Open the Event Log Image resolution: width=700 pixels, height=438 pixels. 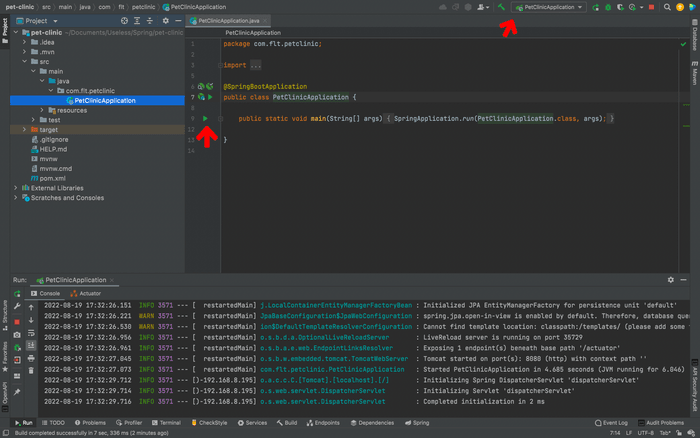pyautogui.click(x=611, y=423)
